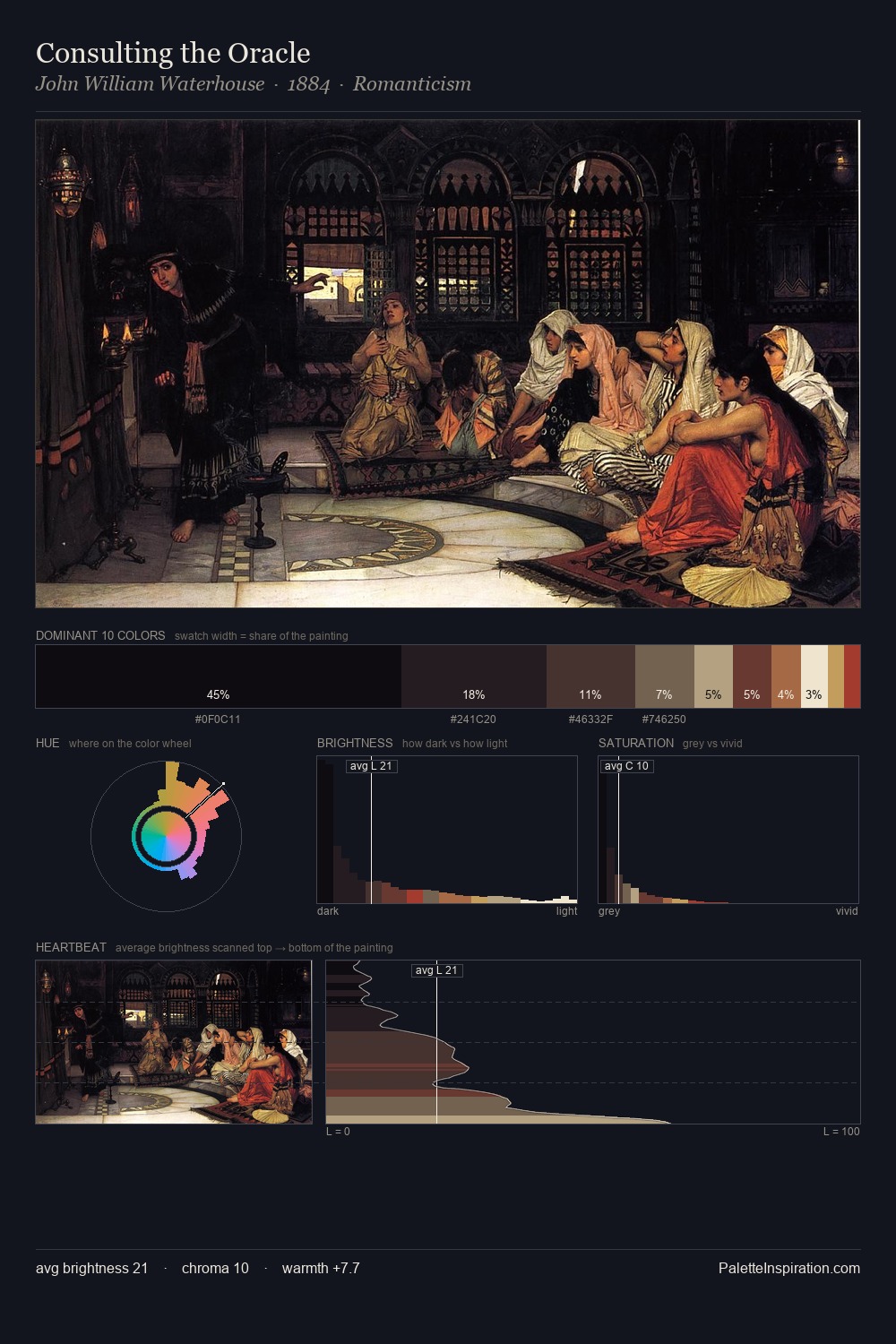Screen dimensions: 896x1344
Task: Click the SATURATION section heading
Action: pos(636,743)
